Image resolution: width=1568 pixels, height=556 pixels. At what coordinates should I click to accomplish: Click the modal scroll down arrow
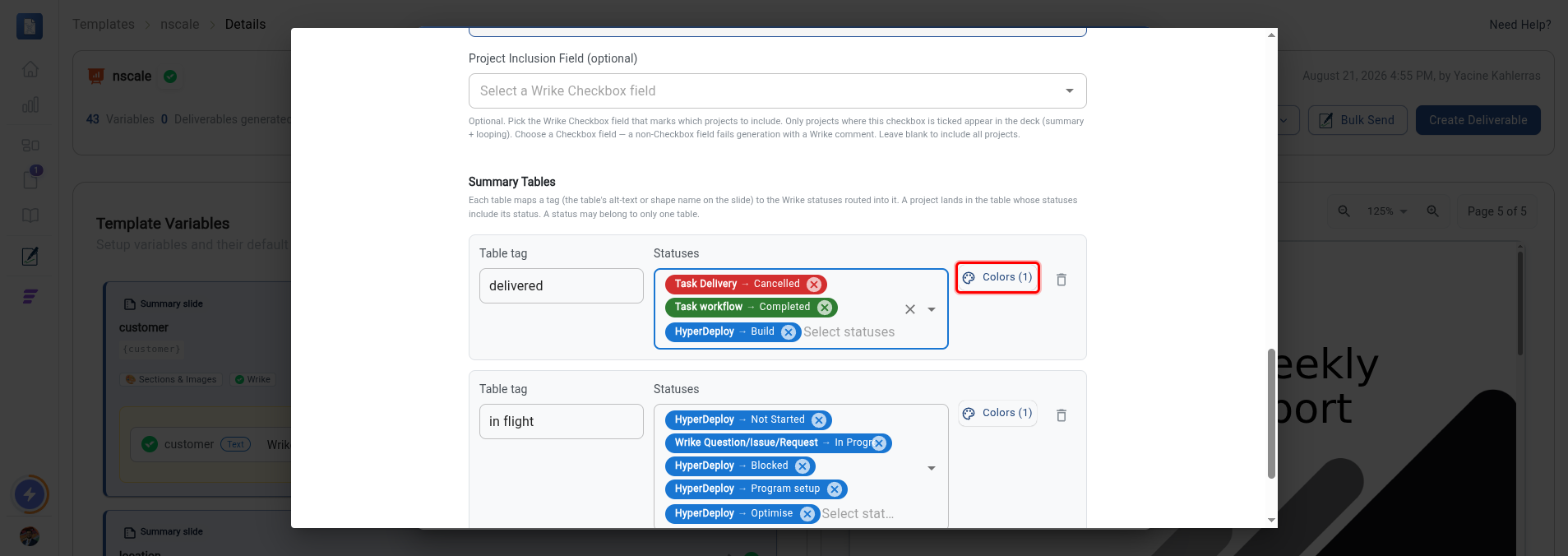pos(1271,520)
